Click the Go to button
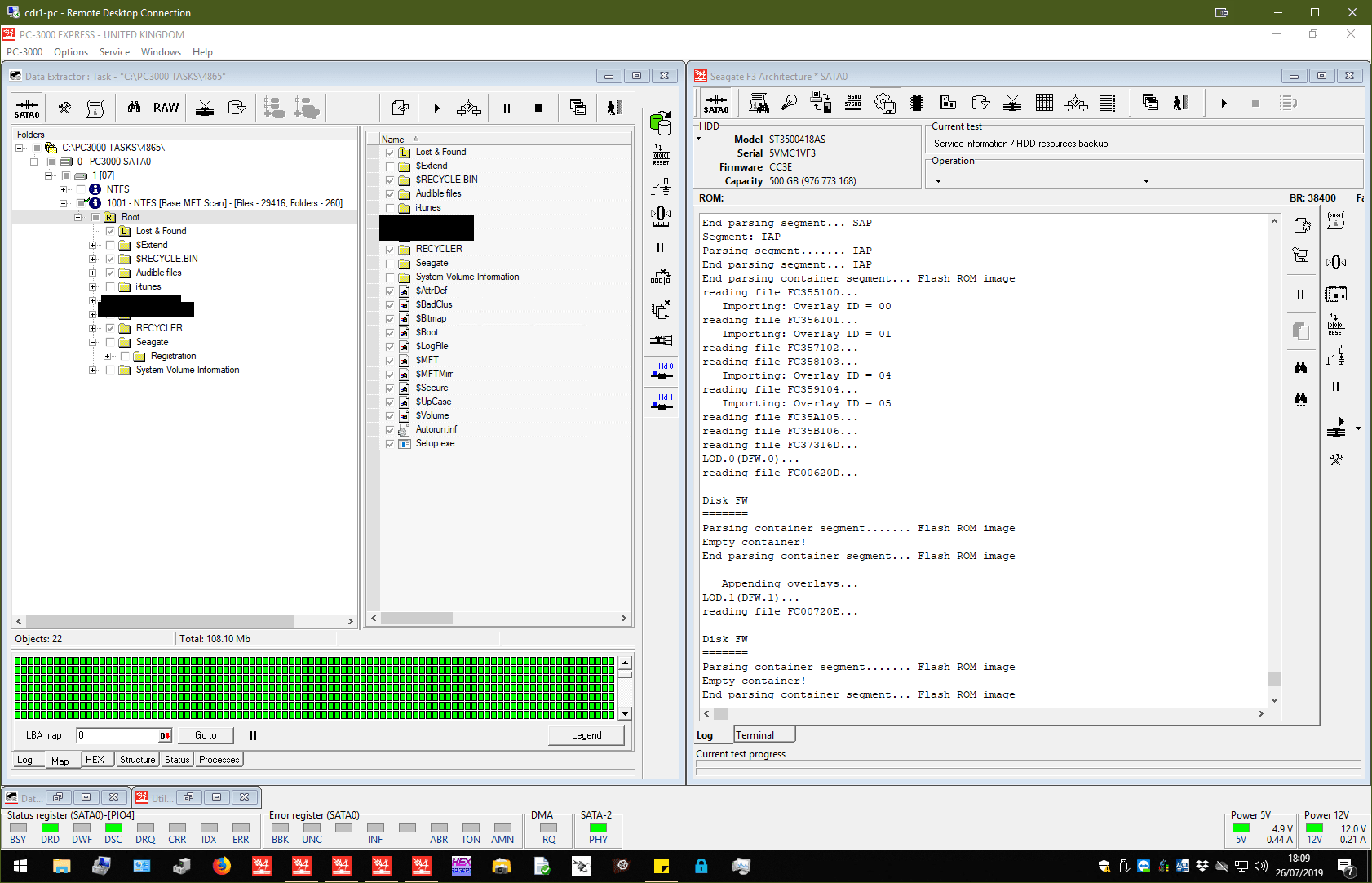The image size is (1372, 883). click(206, 735)
